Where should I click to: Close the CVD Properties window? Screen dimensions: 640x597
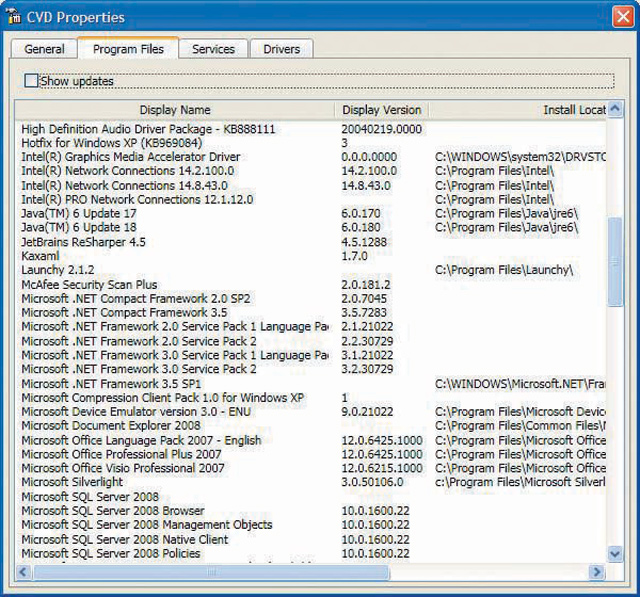tap(623, 17)
